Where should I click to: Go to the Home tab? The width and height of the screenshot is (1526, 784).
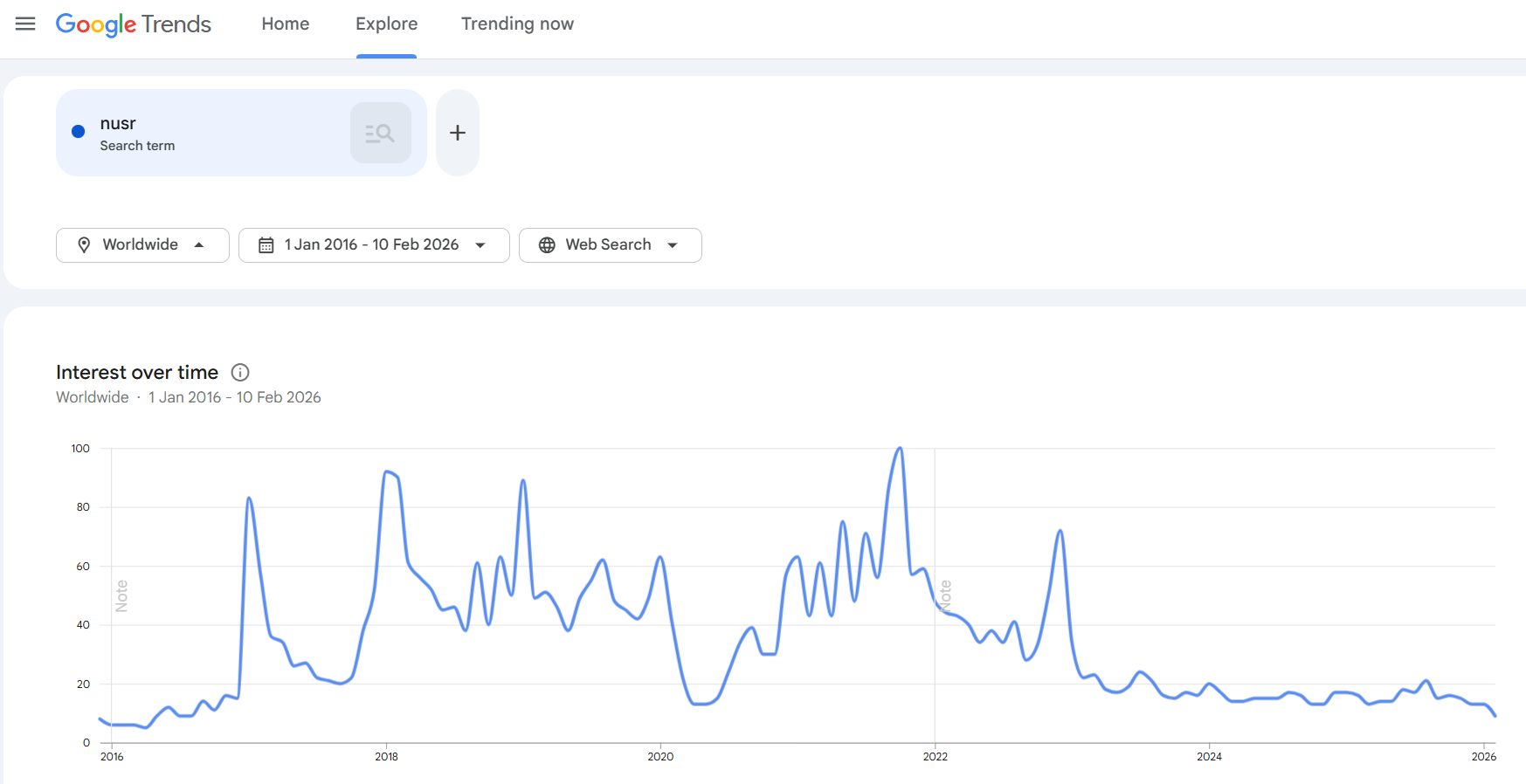pyautogui.click(x=286, y=24)
